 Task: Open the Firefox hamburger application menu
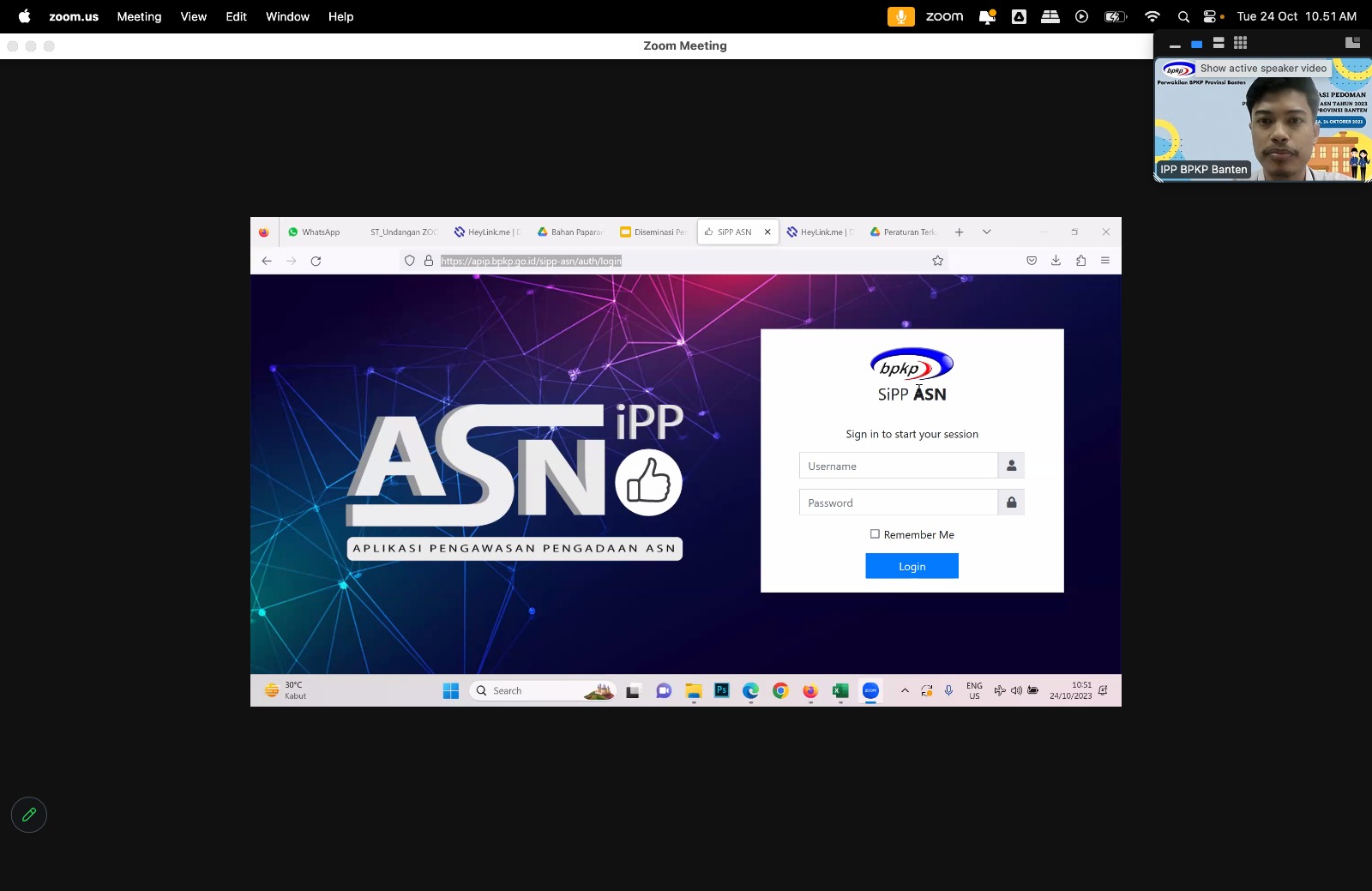1104,261
